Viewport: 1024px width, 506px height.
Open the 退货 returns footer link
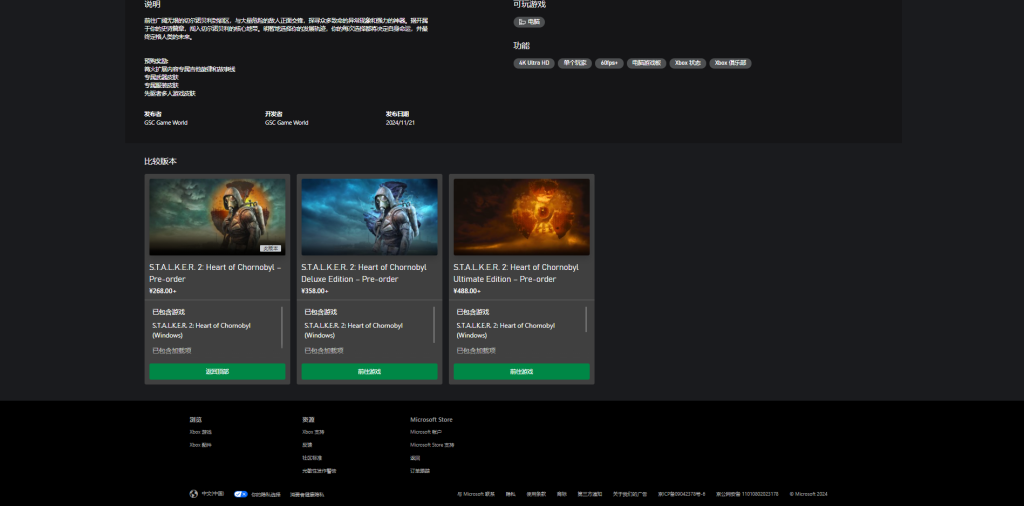415,458
